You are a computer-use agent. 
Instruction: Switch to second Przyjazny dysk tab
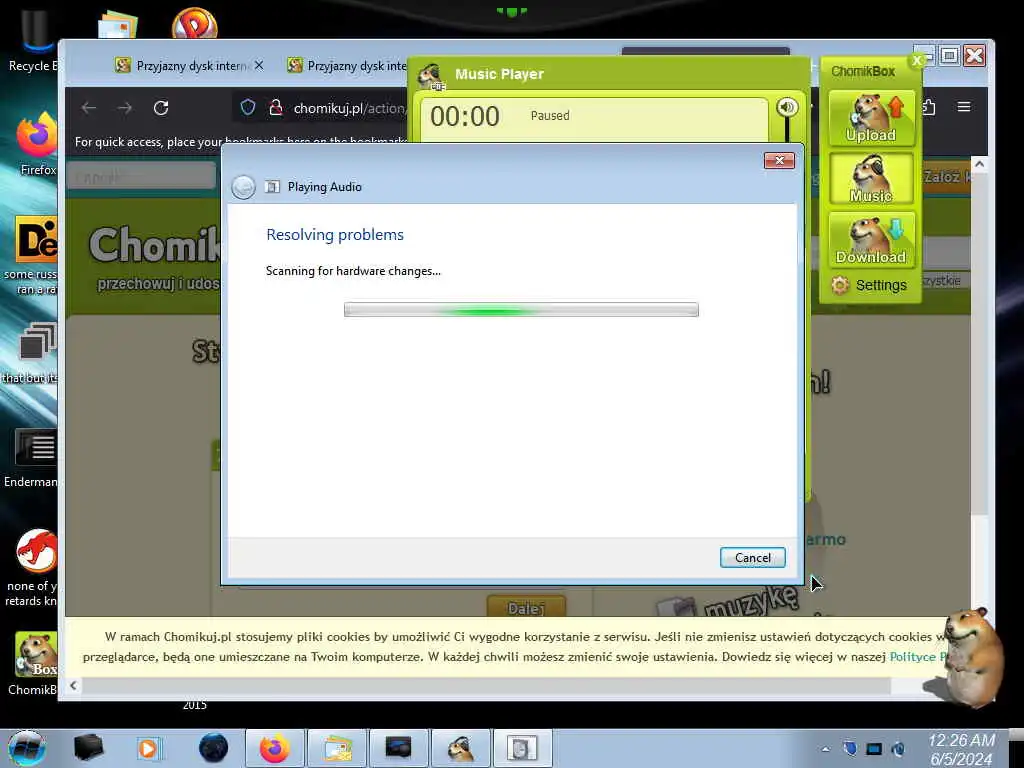coord(346,65)
